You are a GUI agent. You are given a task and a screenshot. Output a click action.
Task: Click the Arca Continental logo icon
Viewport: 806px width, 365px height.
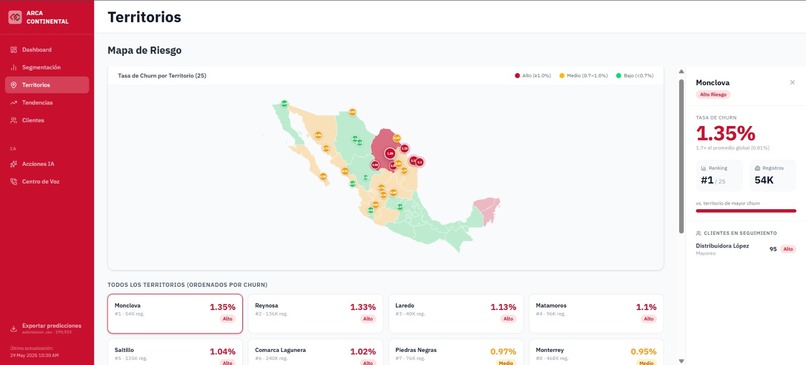15,17
